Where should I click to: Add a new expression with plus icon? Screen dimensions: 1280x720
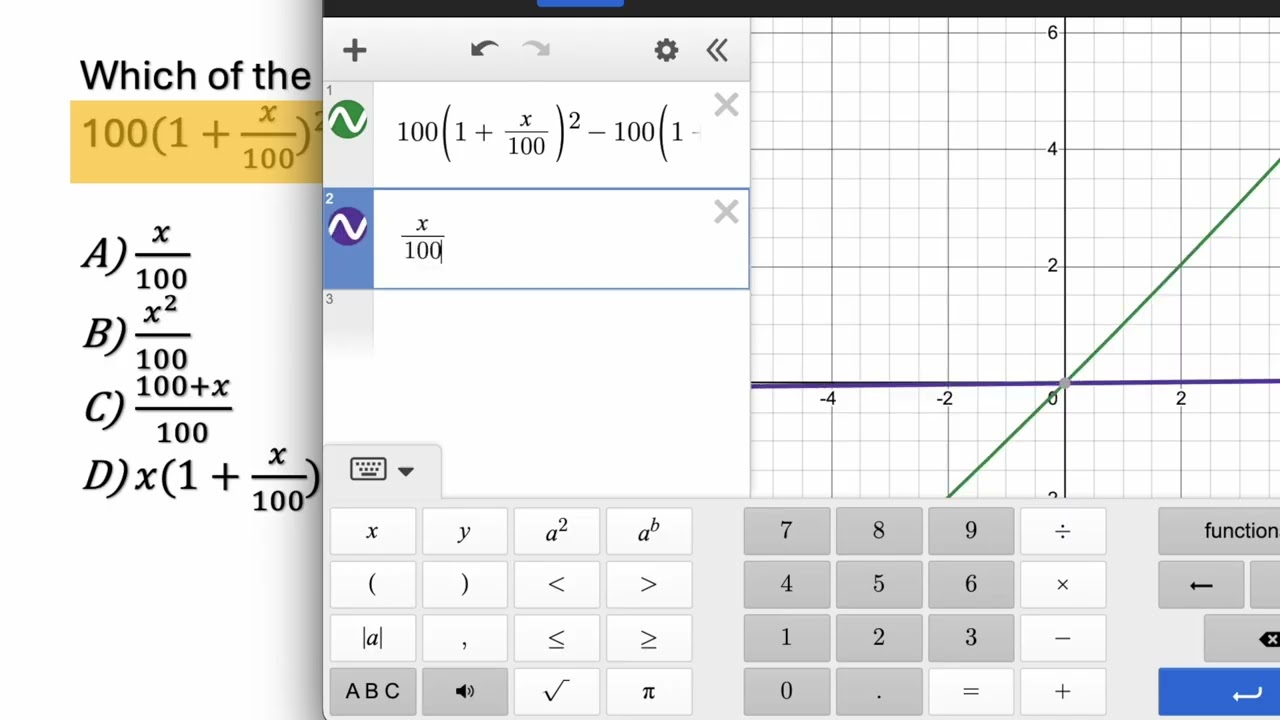[x=354, y=50]
